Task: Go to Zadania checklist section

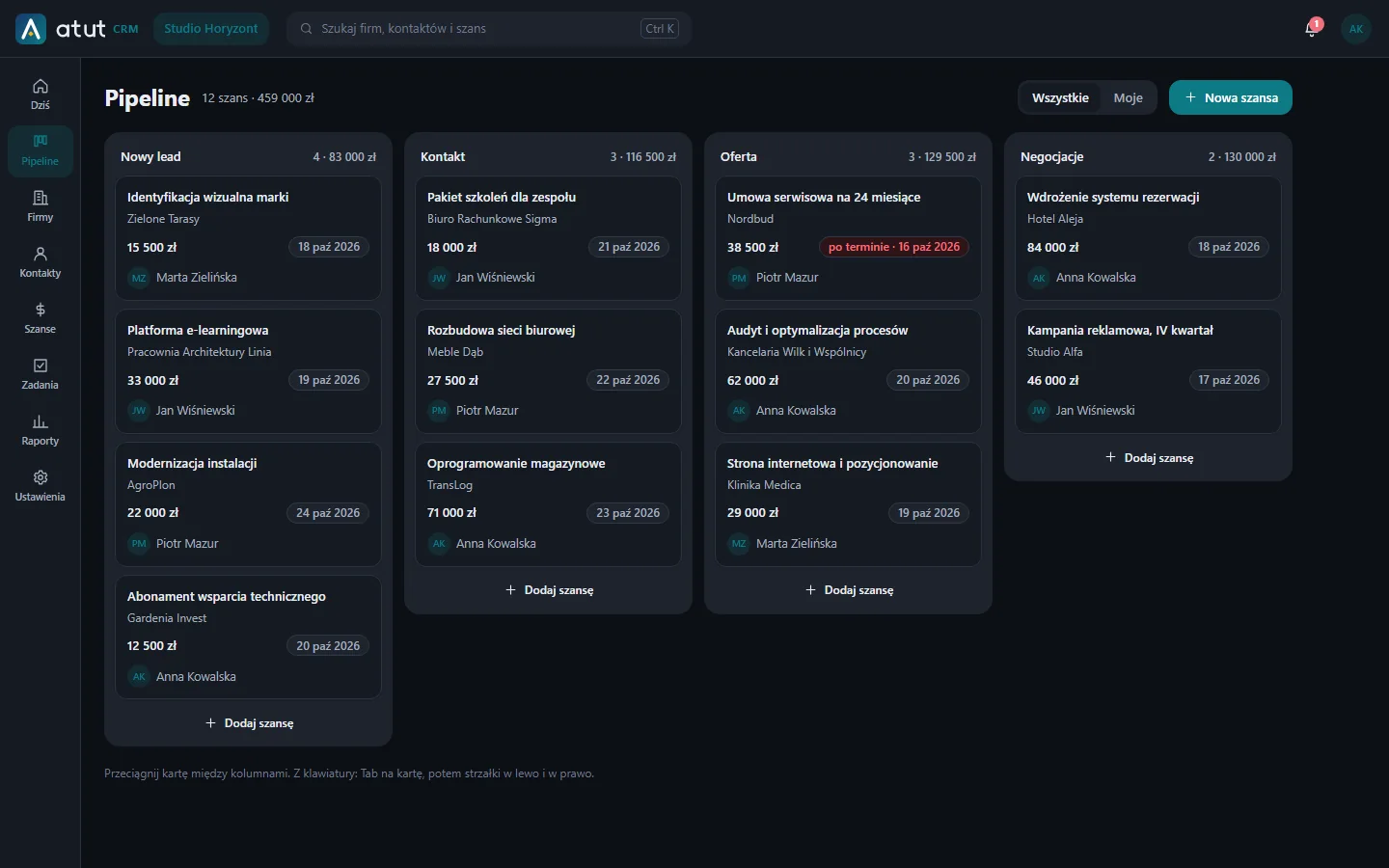Action: point(40,374)
